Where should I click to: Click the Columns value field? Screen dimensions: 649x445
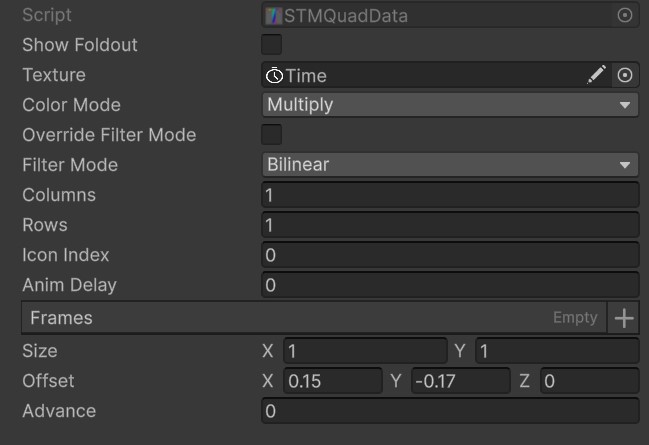click(x=449, y=195)
